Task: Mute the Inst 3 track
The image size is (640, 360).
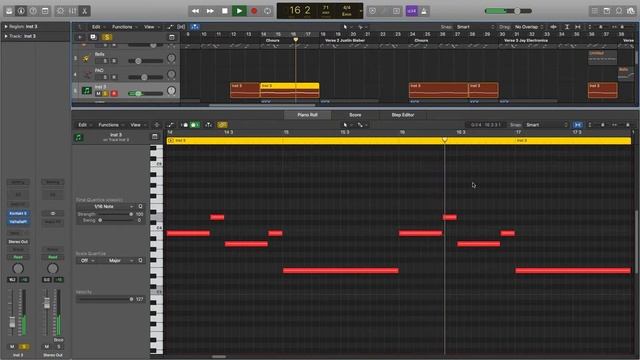Action: click(98, 93)
